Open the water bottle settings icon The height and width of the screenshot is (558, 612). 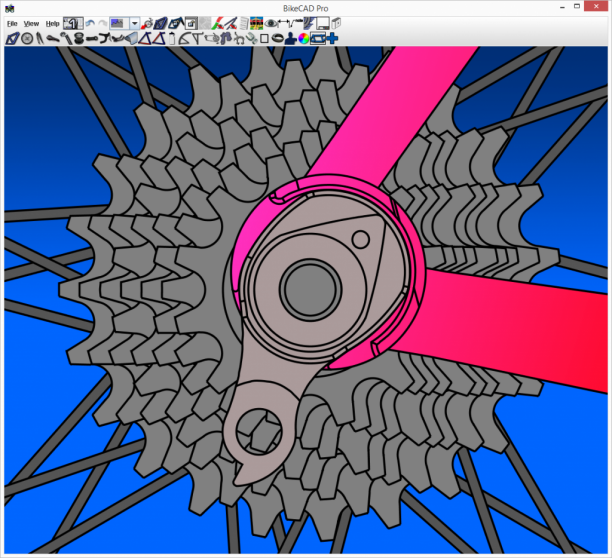click(172, 39)
